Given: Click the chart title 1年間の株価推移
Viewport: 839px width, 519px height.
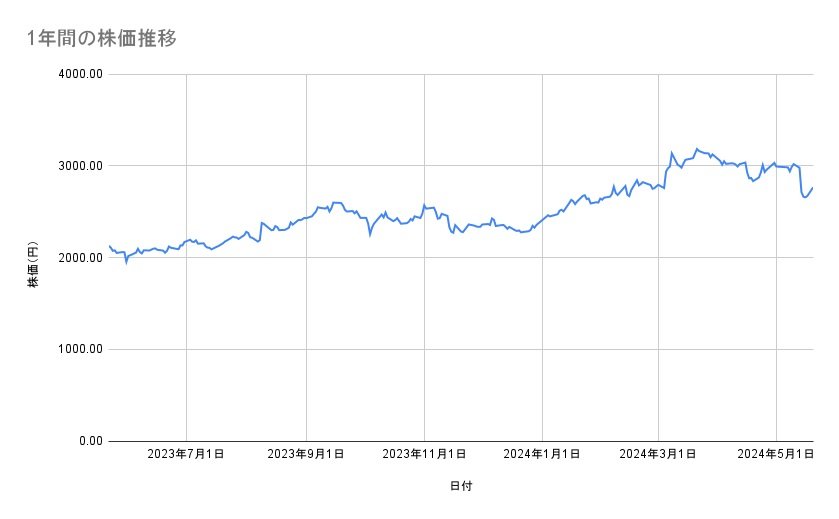Looking at the screenshot, I should [103, 38].
